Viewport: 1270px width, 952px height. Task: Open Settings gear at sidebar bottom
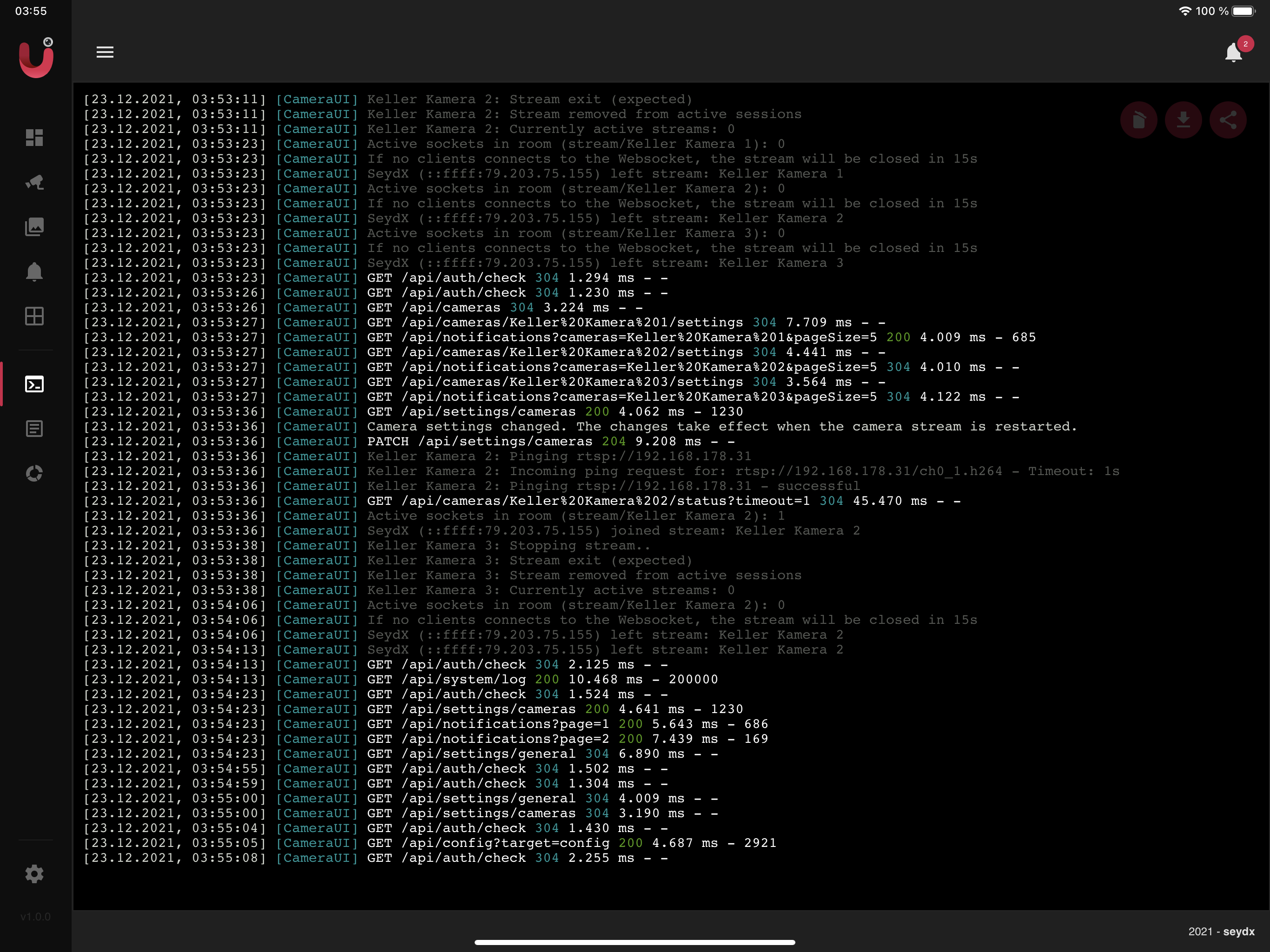pos(34,874)
